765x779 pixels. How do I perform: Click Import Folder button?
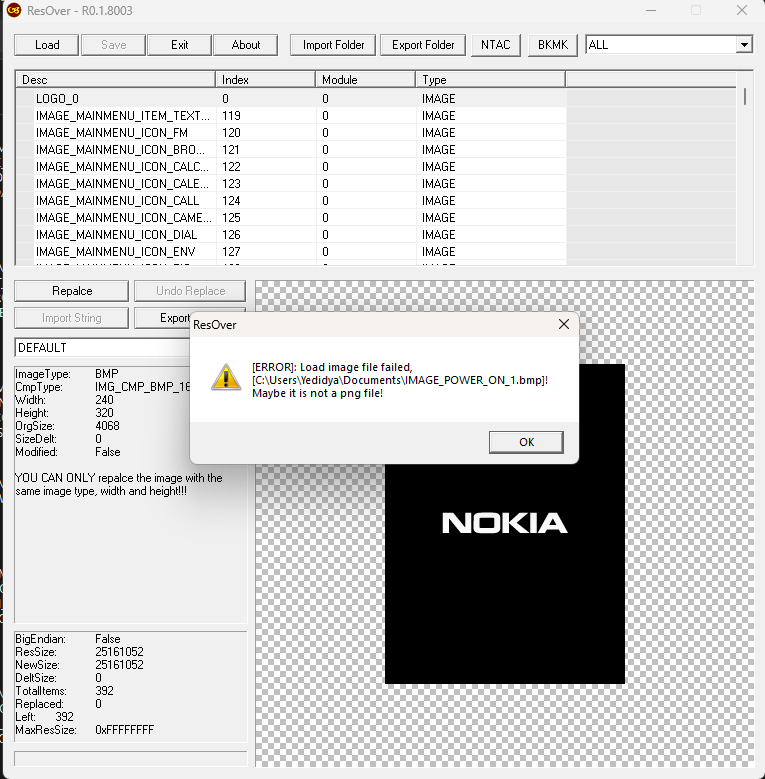tap(333, 45)
